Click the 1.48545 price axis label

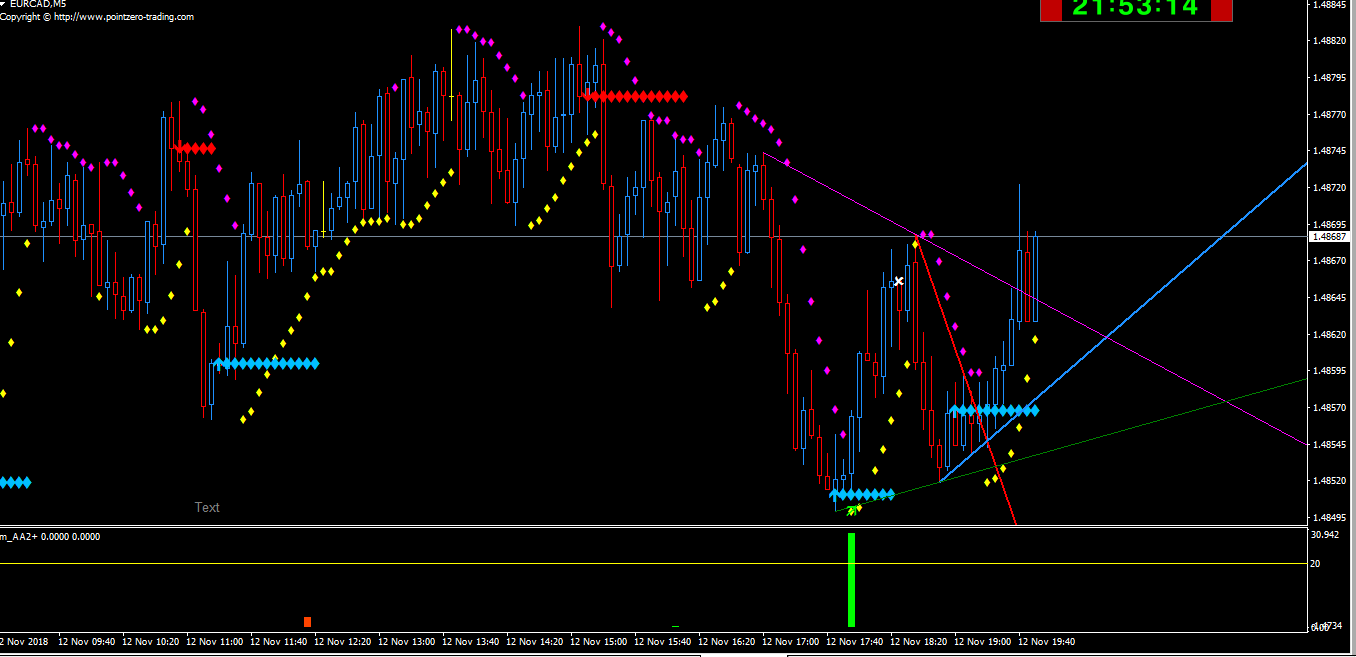pyautogui.click(x=1330, y=444)
